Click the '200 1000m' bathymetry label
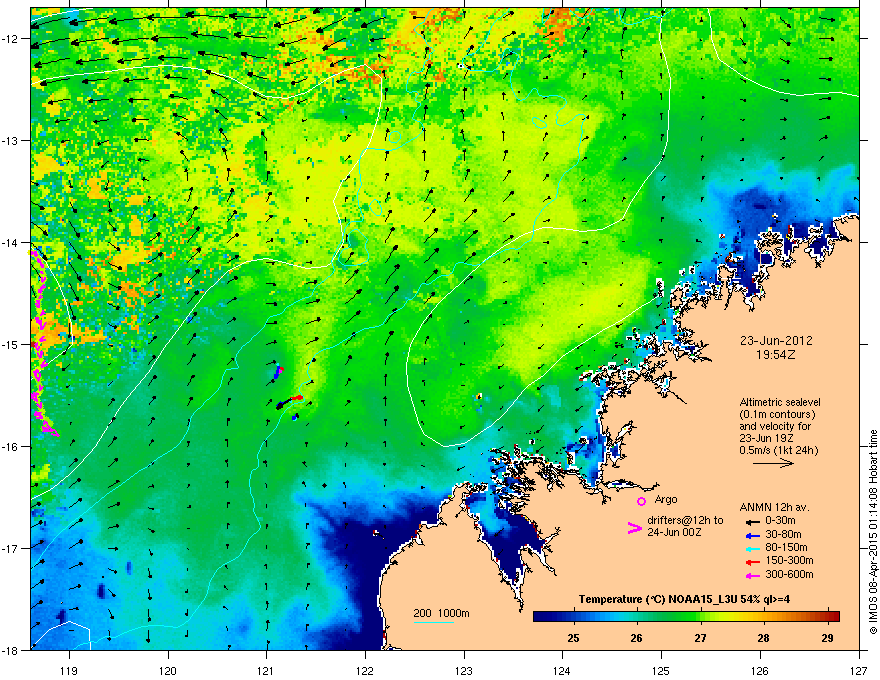 [x=441, y=613]
